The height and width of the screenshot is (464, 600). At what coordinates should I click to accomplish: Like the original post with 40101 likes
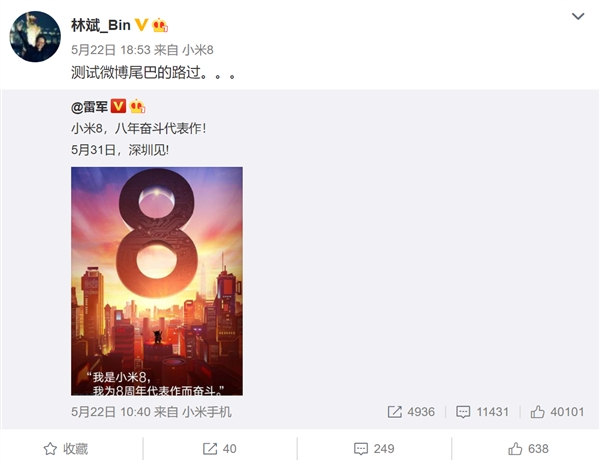[557, 412]
